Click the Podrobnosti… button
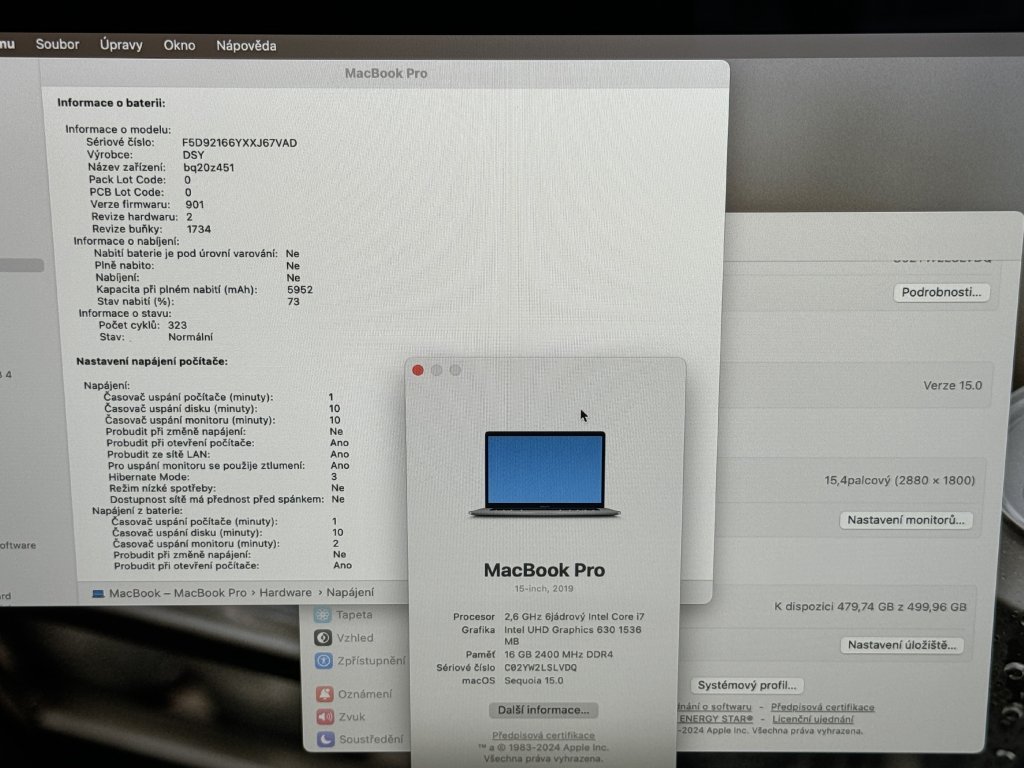Viewport: 1024px width, 768px height. (x=941, y=292)
